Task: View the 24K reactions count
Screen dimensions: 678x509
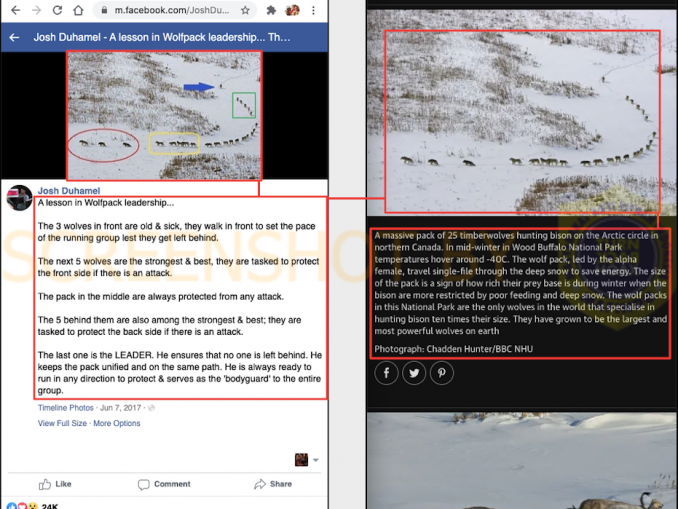Action: click(50, 506)
